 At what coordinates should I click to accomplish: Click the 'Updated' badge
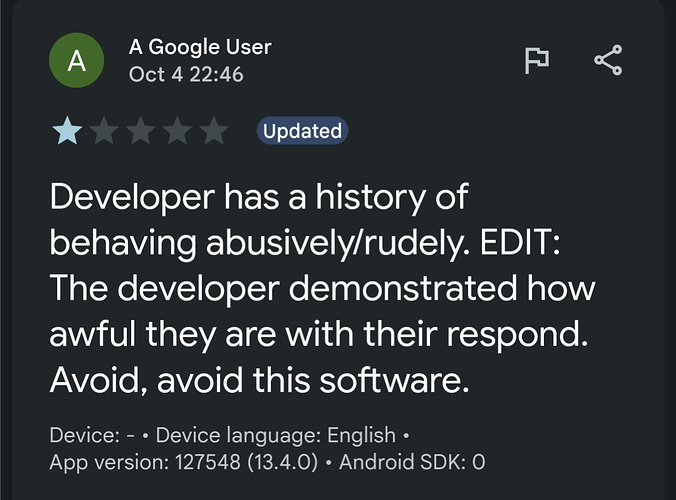(302, 131)
